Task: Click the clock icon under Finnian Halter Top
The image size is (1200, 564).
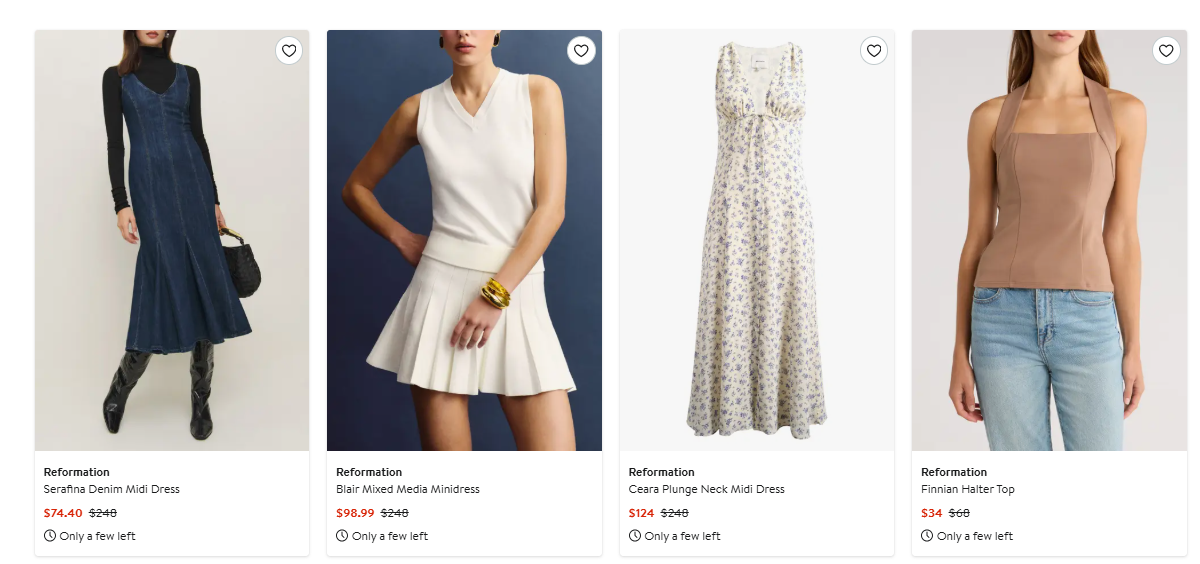Action: 927,536
